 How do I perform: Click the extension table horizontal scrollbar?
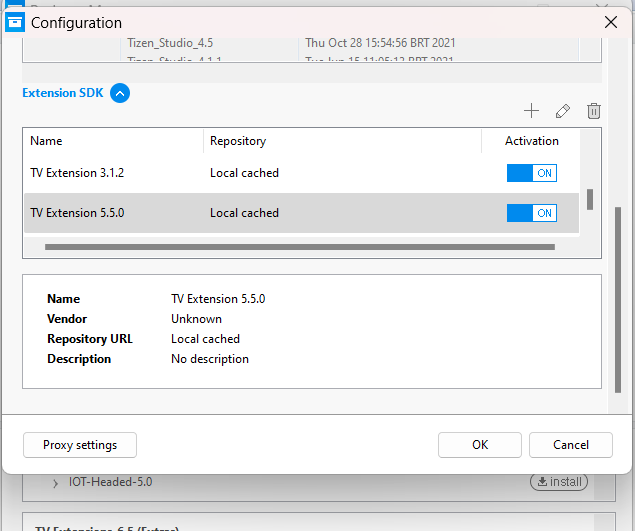click(x=300, y=246)
